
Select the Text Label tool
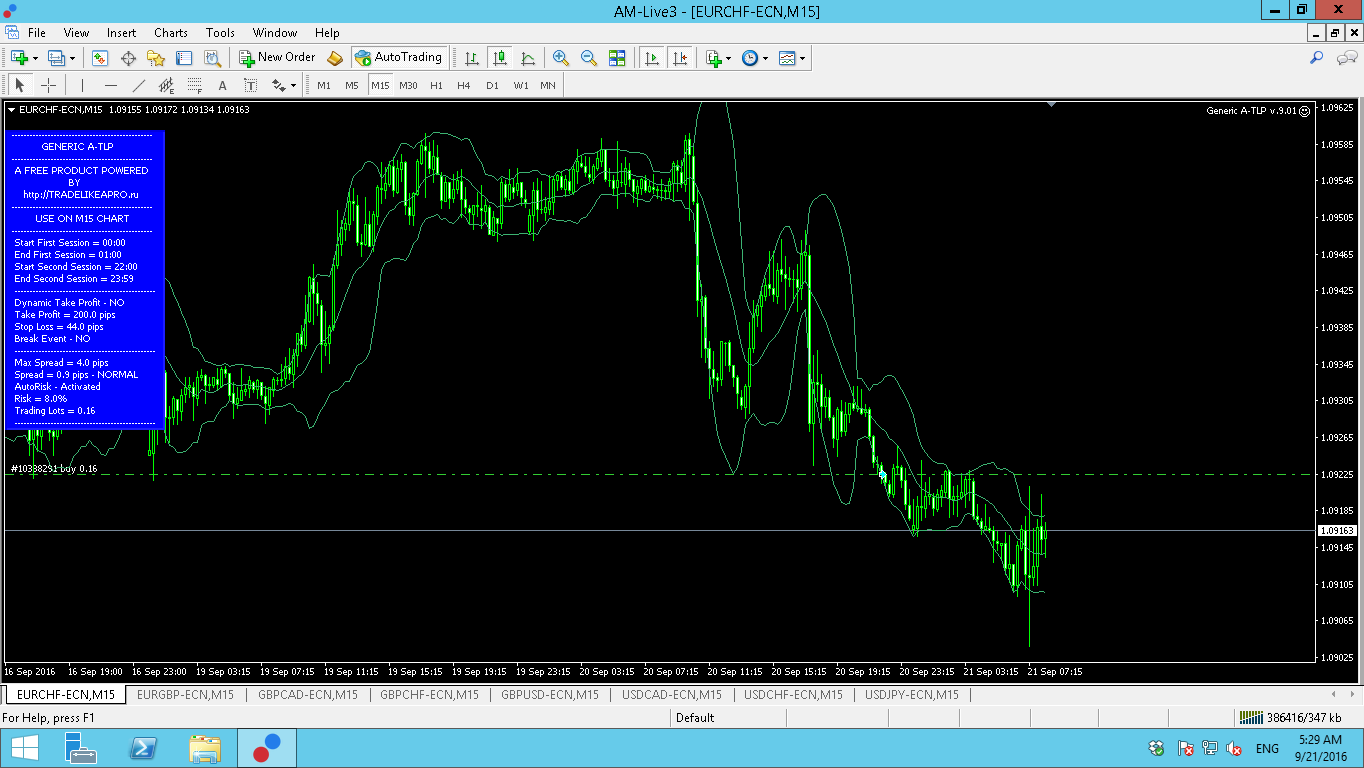[250, 85]
